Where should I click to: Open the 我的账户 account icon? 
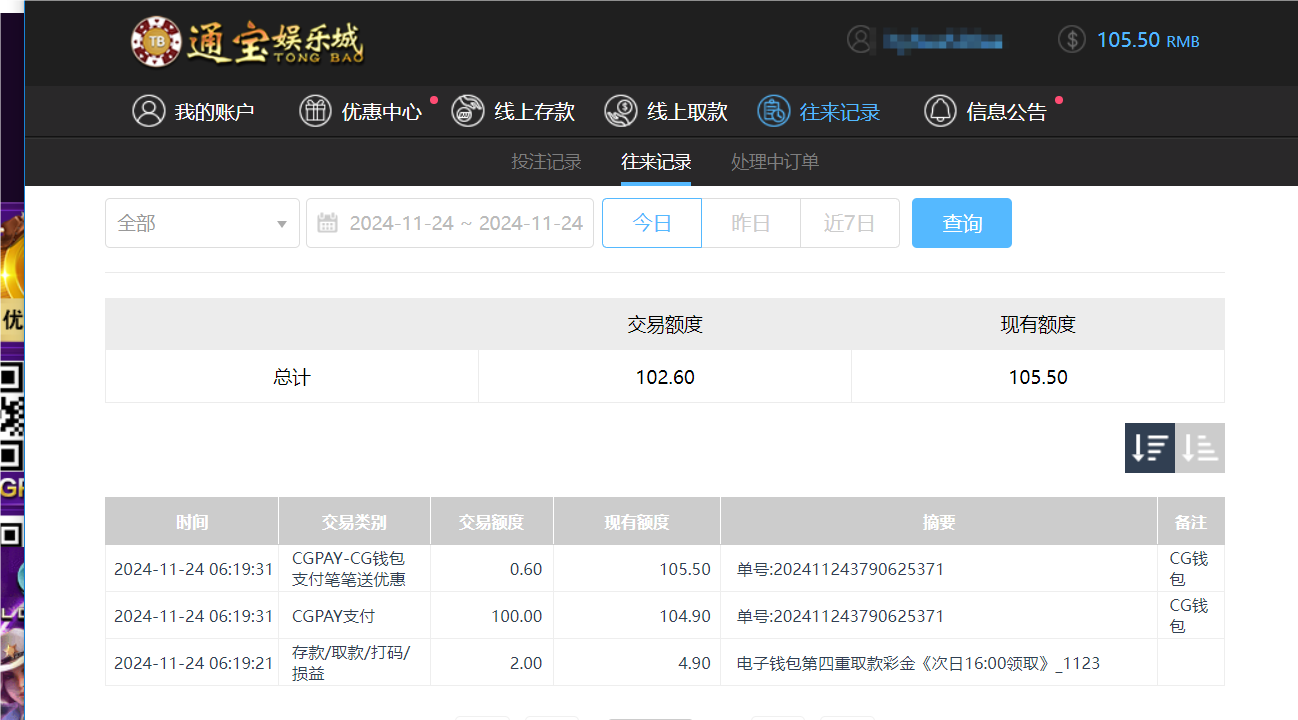pyautogui.click(x=148, y=111)
